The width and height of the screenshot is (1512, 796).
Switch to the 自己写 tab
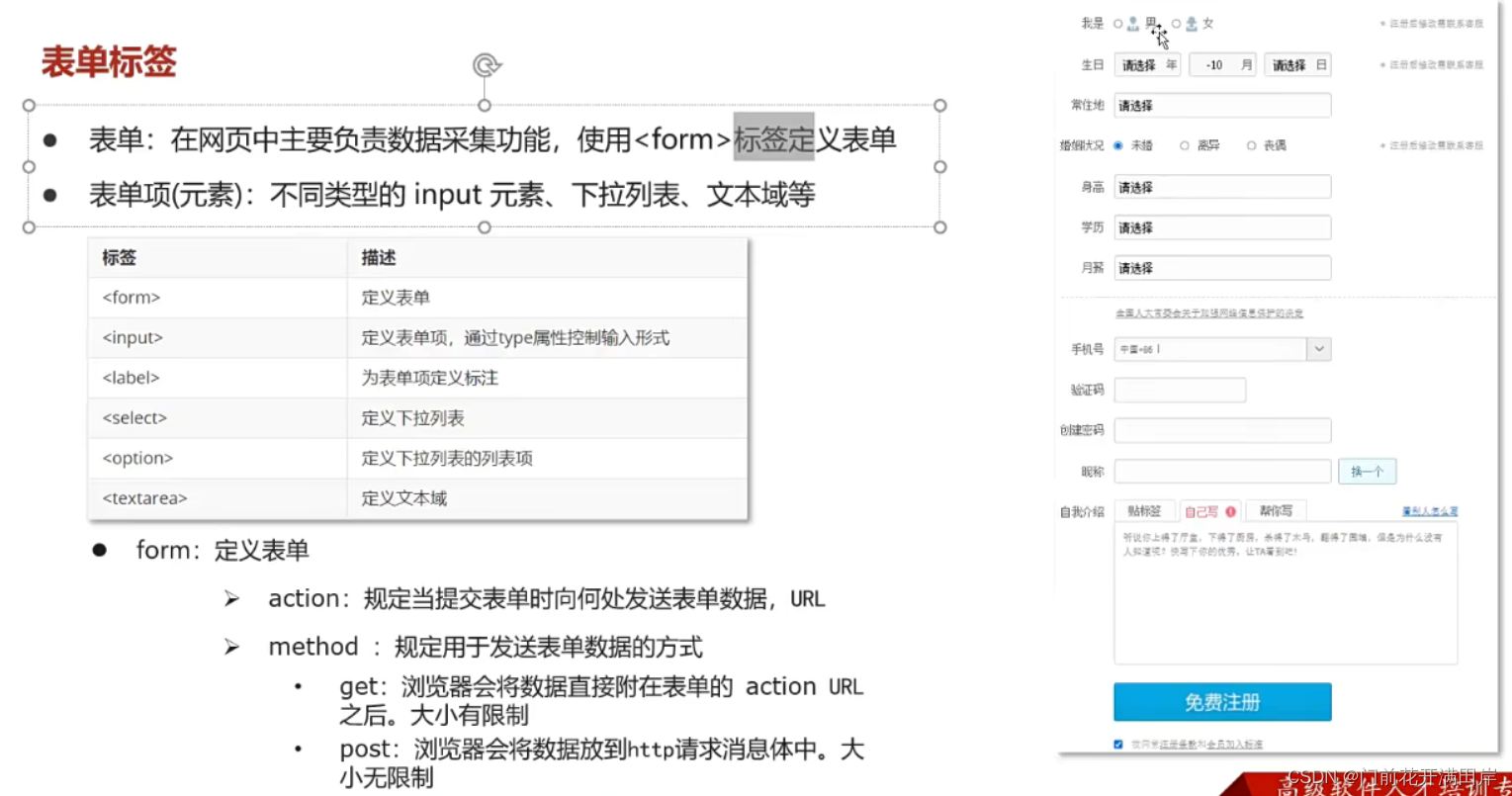[x=1210, y=511]
